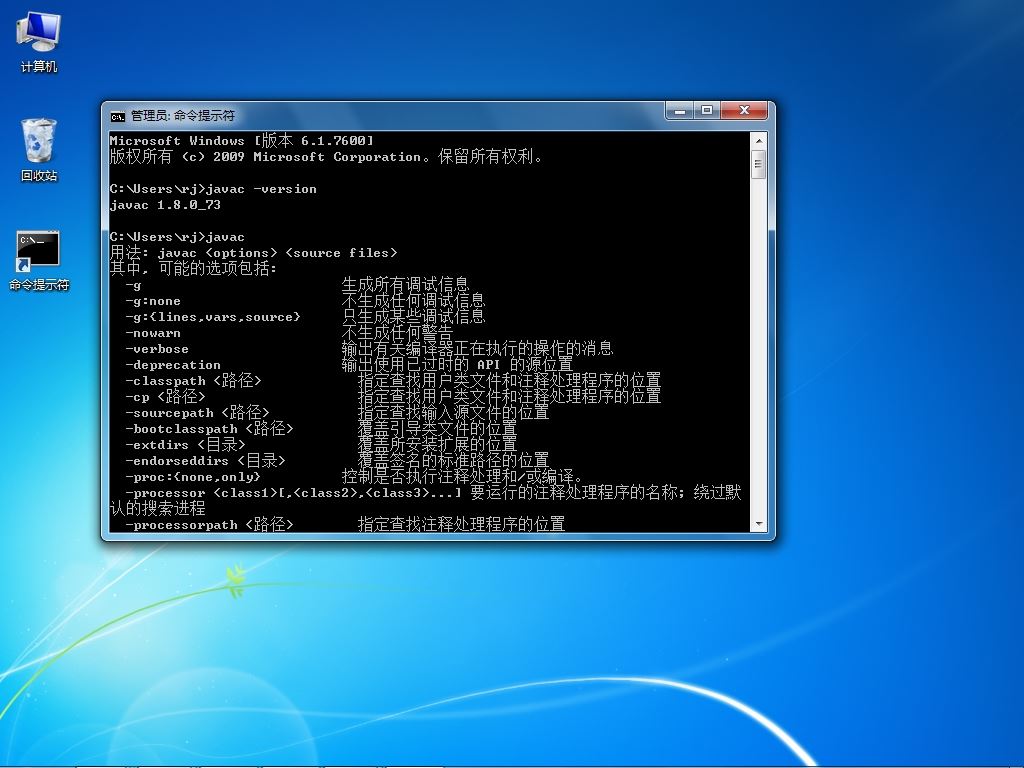Select the 命令提示符 shortcut icon on desktop

(39, 260)
